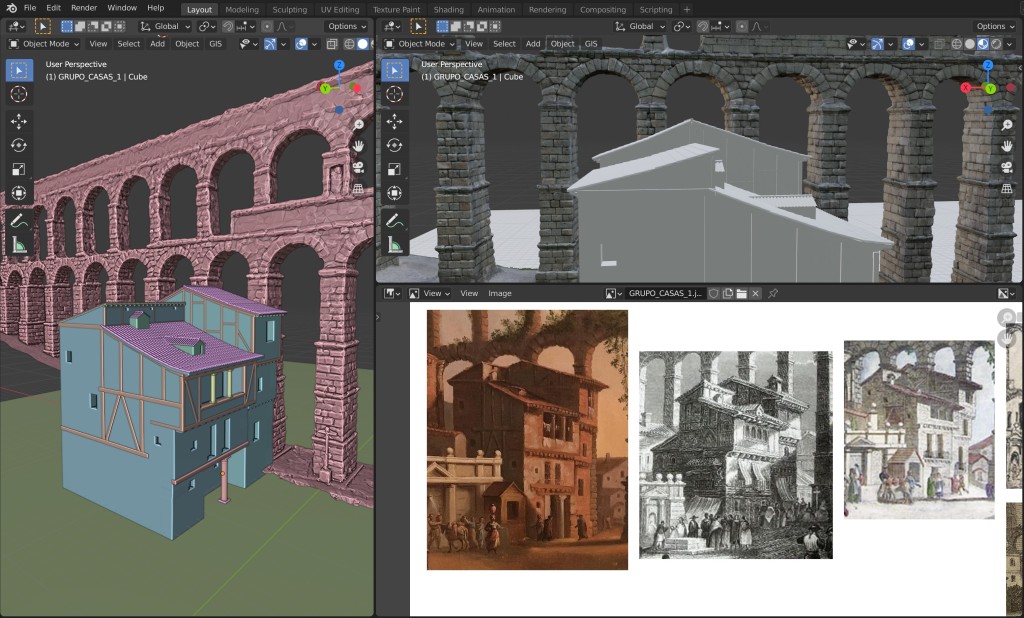This screenshot has width=1024, height=618.
Task: Open the Image menu in the image editor
Action: (499, 294)
